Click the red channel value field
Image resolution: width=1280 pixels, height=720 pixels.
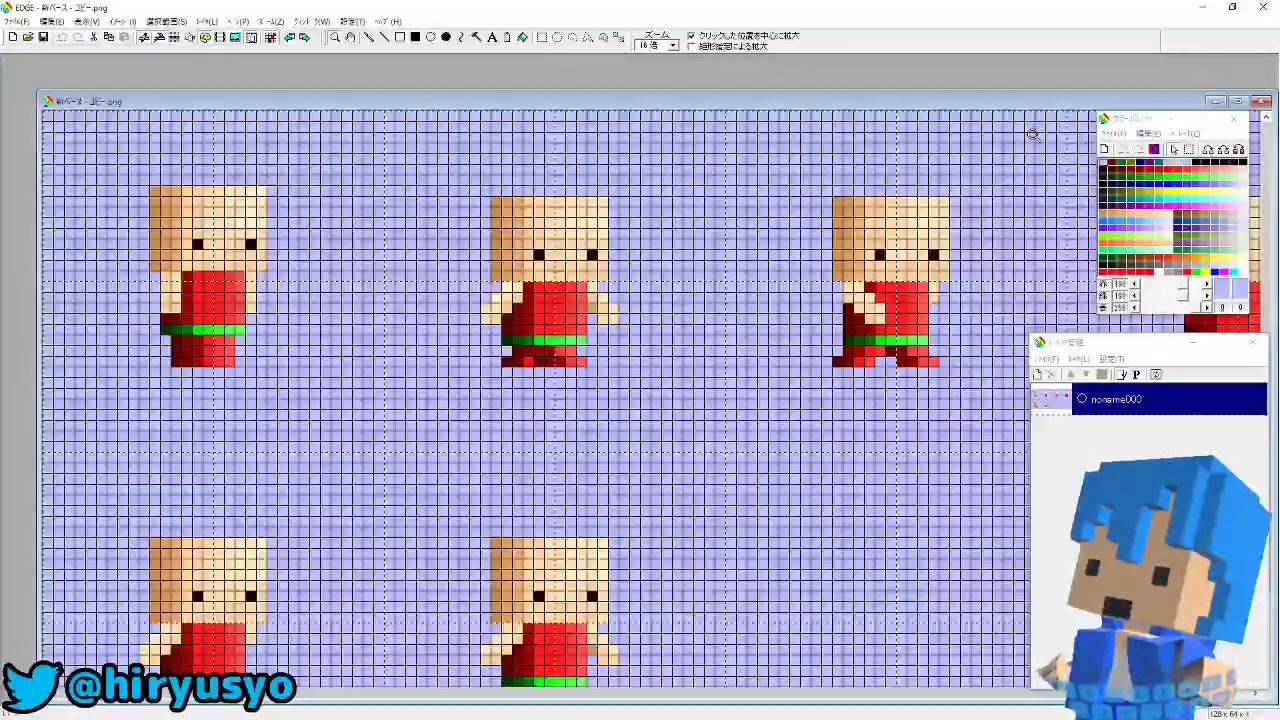pyautogui.click(x=1120, y=284)
